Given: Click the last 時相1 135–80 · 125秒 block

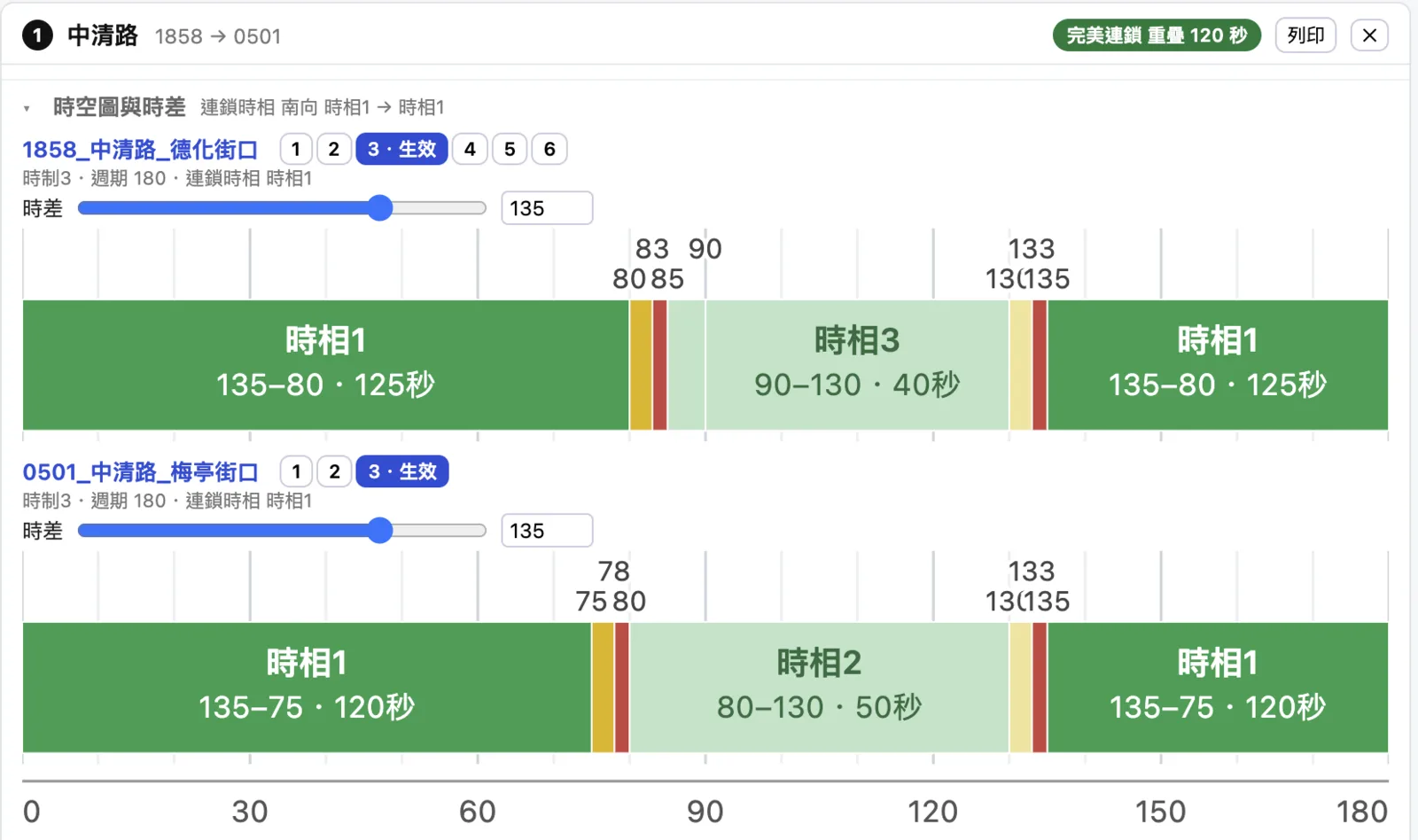Looking at the screenshot, I should tap(1218, 365).
